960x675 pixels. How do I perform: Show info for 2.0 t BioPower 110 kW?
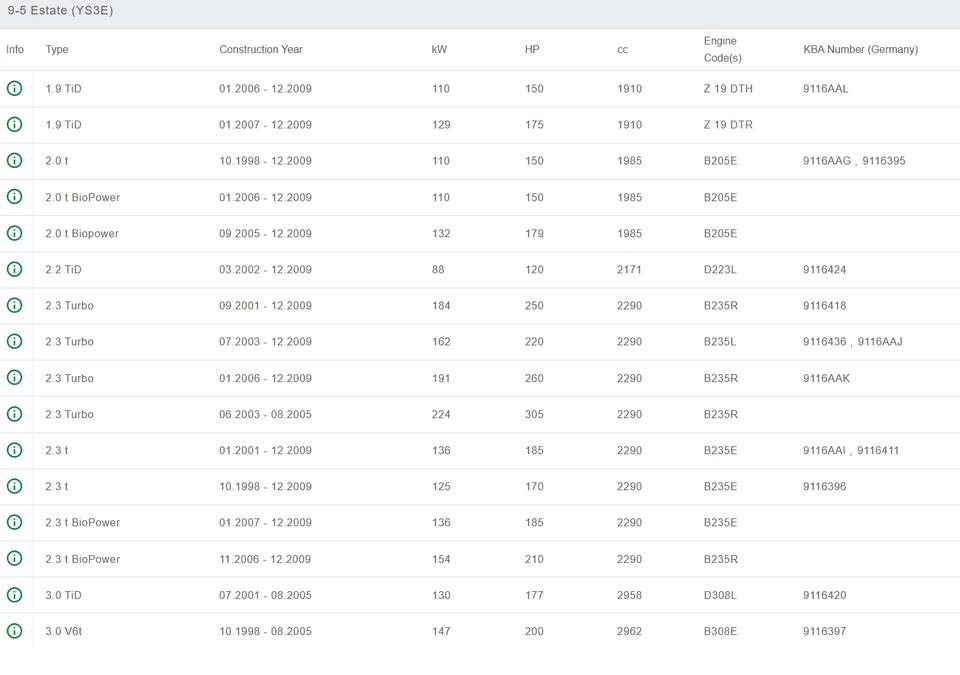coord(14,197)
